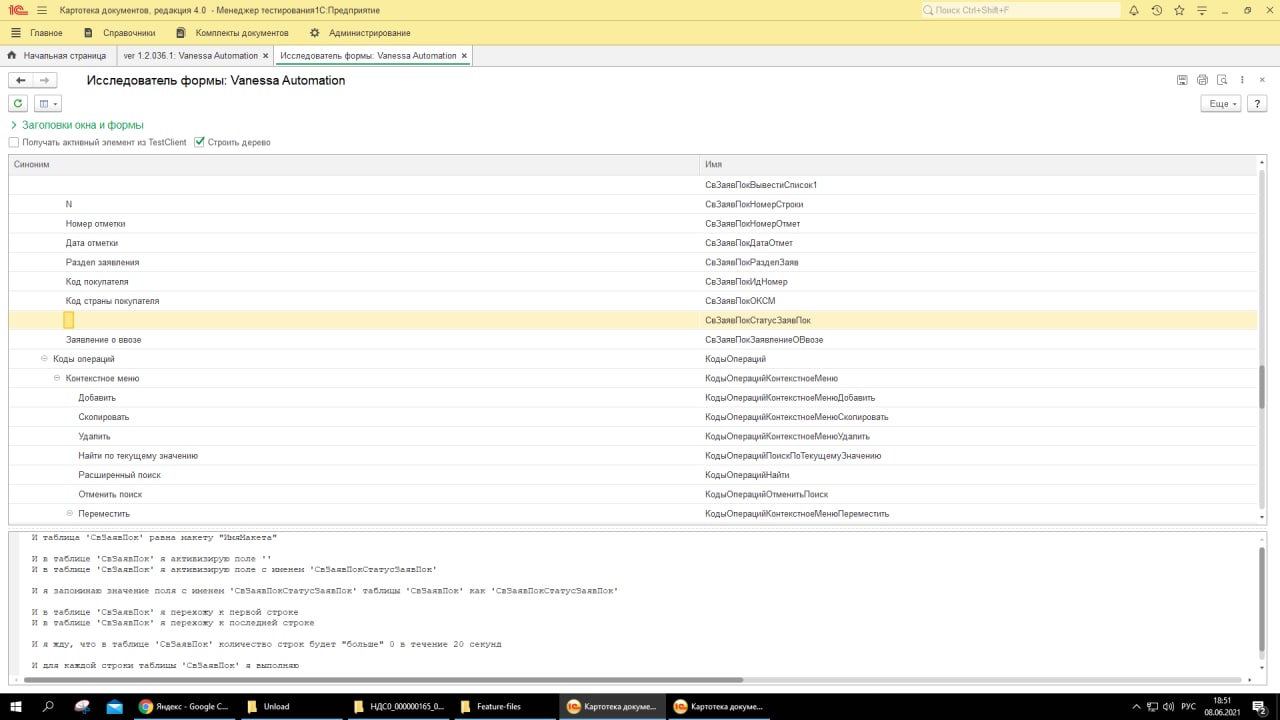Click the script pane vertical scrollbar
1280x720 pixels.
click(x=1262, y=600)
